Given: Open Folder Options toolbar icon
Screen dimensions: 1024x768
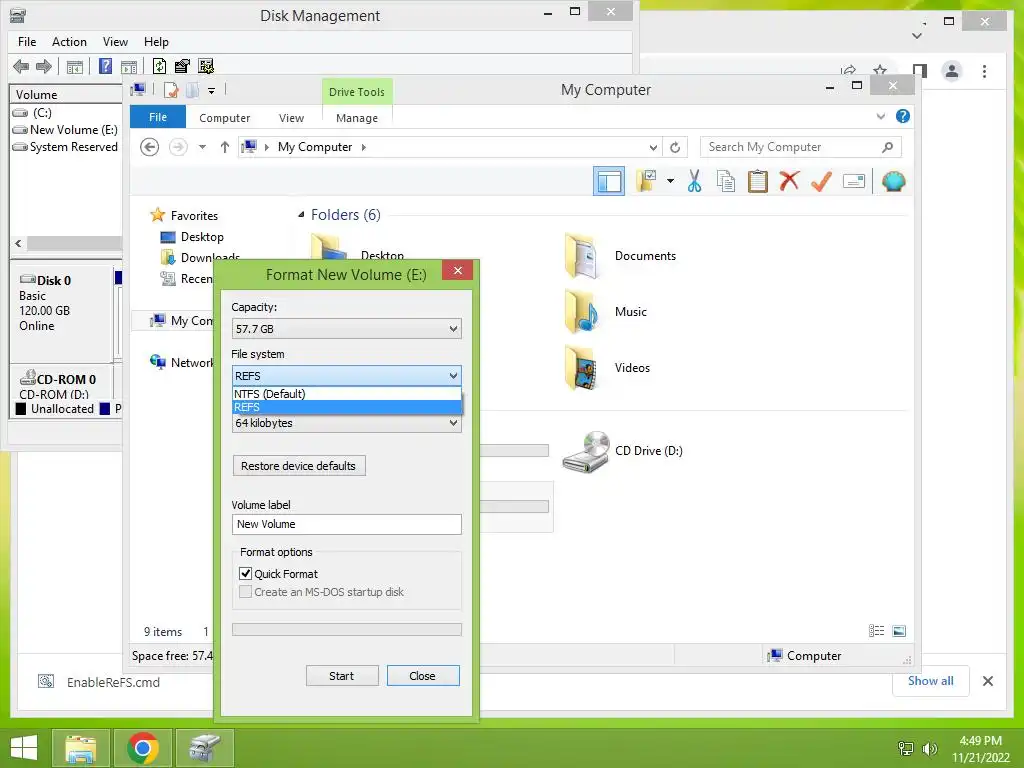Looking at the screenshot, I should [647, 181].
